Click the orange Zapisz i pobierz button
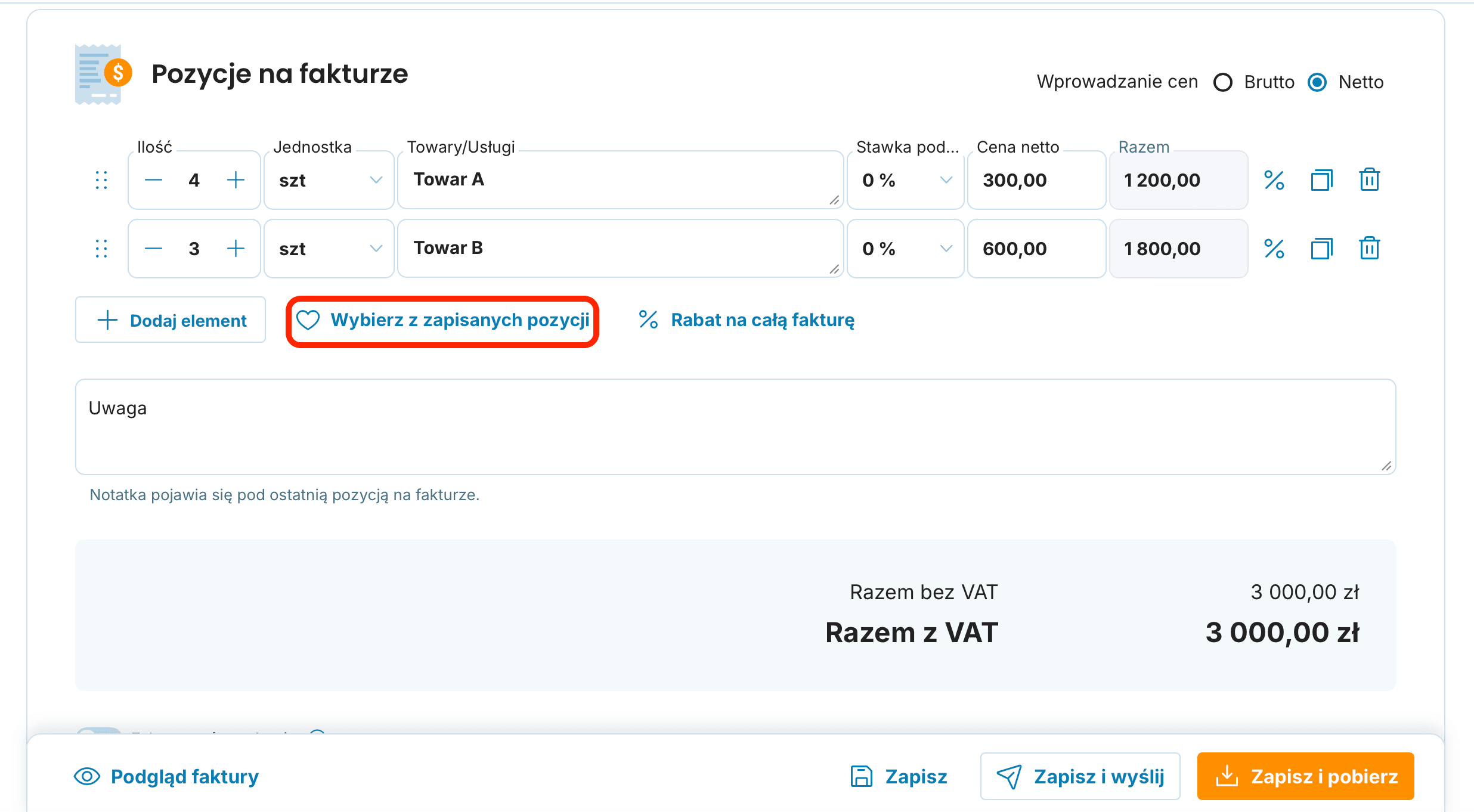This screenshot has height=812, width=1474. pyautogui.click(x=1306, y=776)
